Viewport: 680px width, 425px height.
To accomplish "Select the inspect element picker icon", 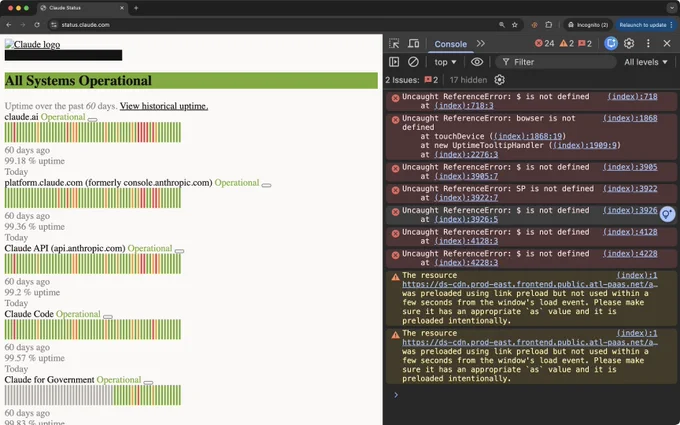I will pyautogui.click(x=394, y=43).
